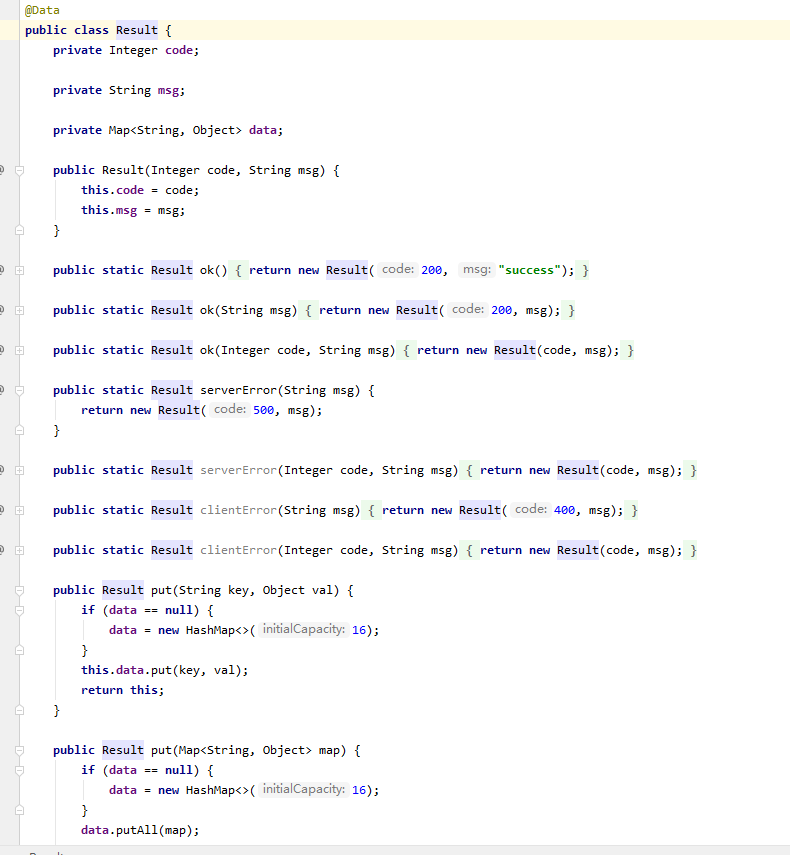Expand the folded ok(String msg) method

(20, 310)
